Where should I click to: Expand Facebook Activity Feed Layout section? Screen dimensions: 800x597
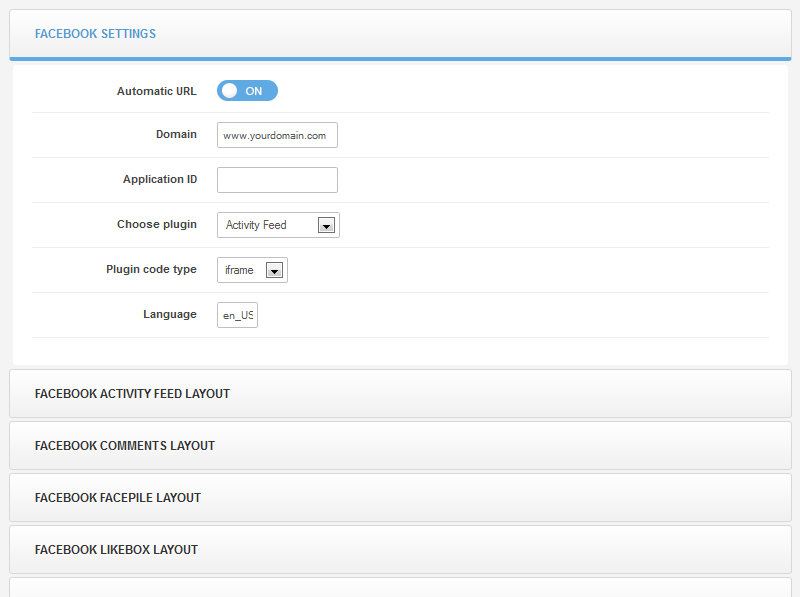400,394
